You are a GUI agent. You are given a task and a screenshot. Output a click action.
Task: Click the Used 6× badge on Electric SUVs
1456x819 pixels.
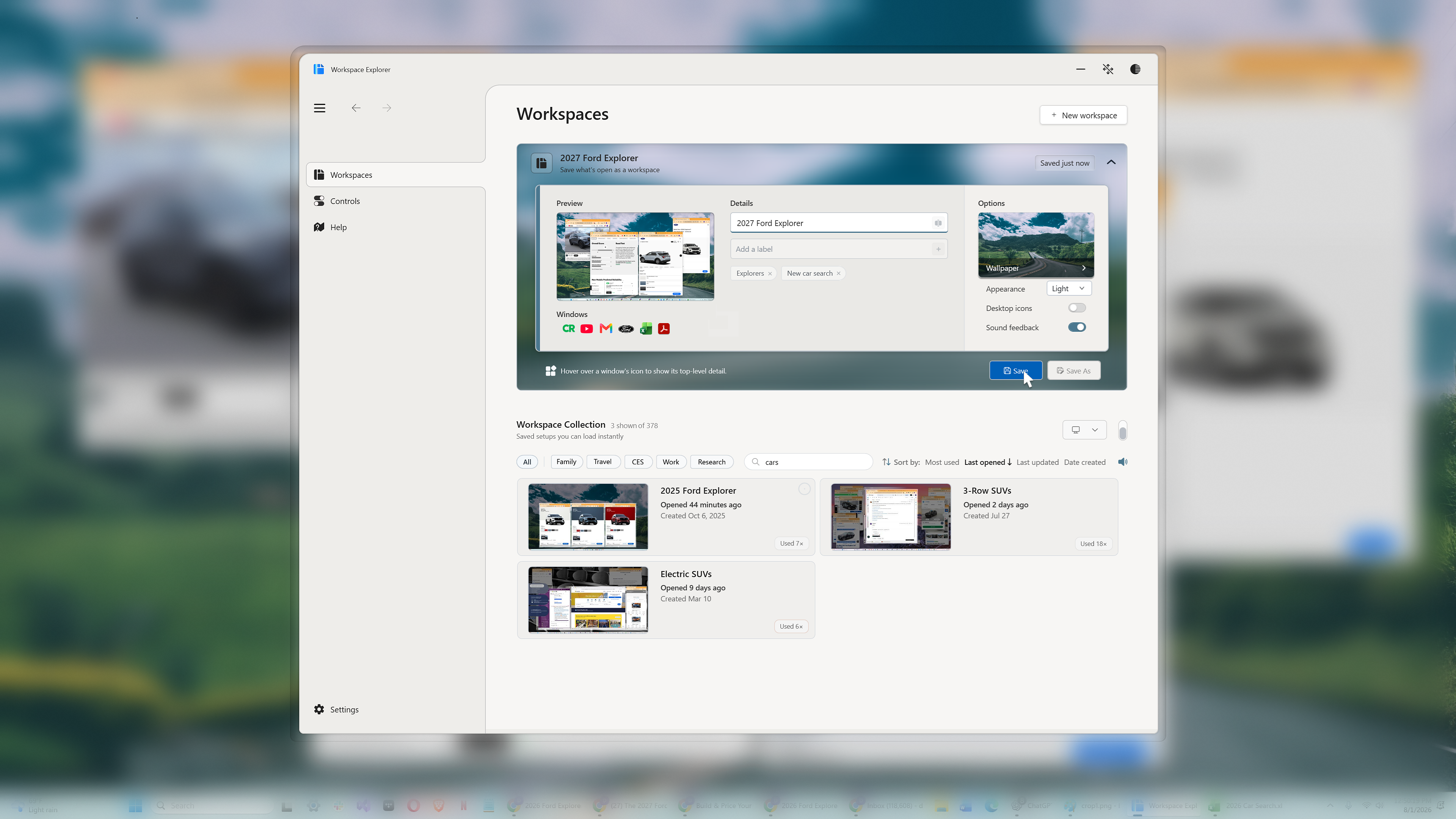tap(791, 626)
